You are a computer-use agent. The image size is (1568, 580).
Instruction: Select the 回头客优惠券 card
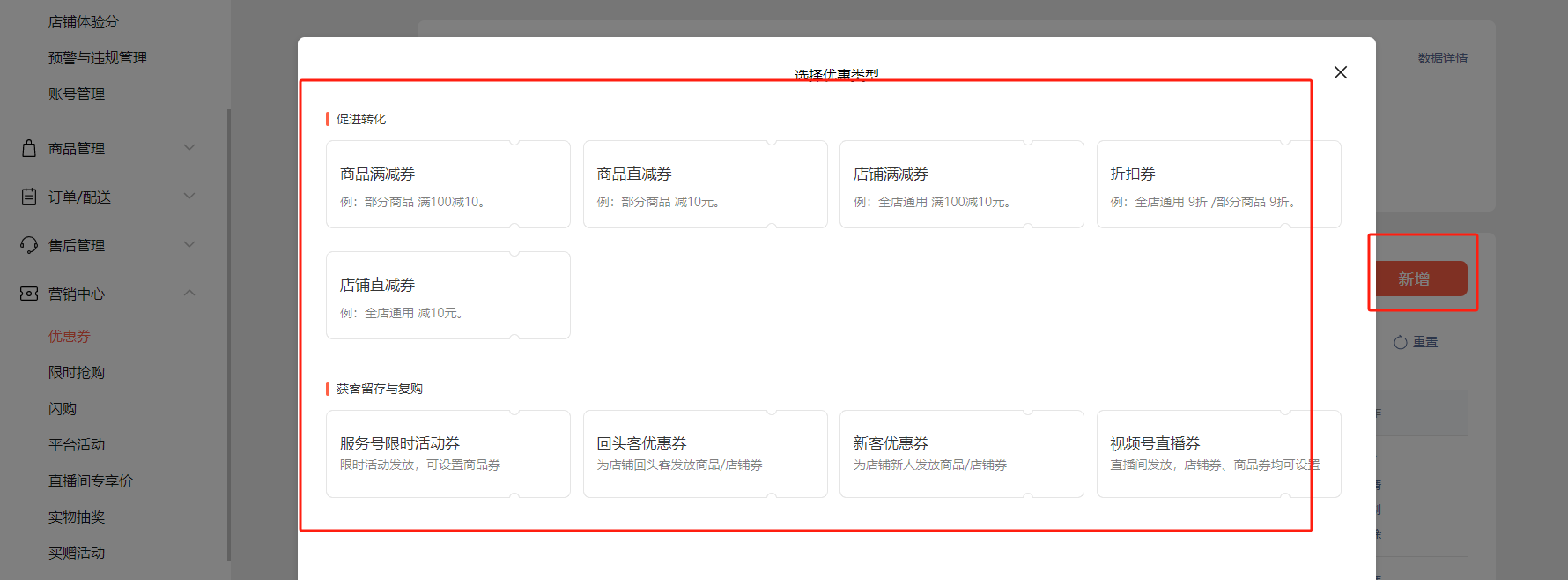(706, 454)
